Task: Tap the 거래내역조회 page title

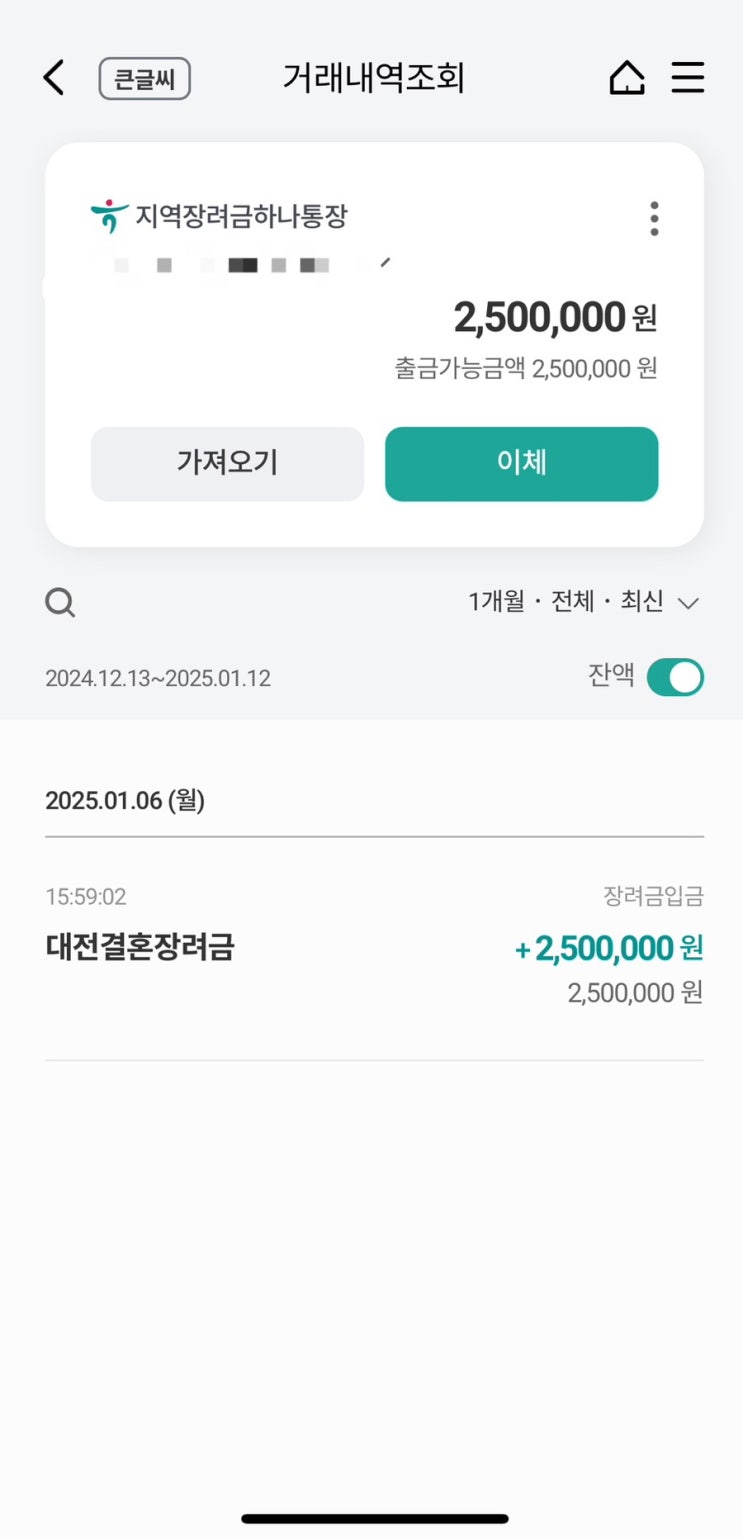Action: coord(373,78)
